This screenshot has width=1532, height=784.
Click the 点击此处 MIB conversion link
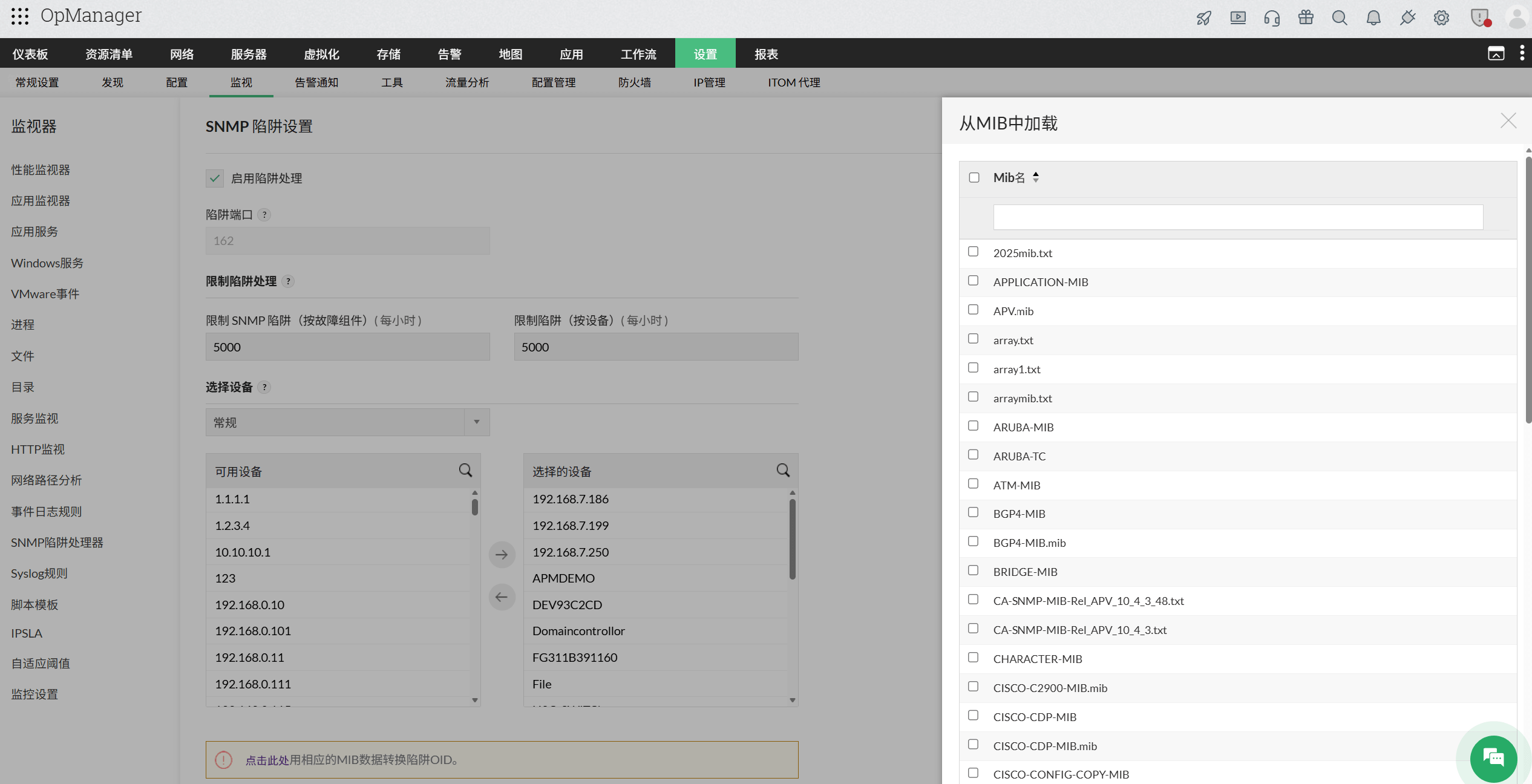[x=267, y=760]
